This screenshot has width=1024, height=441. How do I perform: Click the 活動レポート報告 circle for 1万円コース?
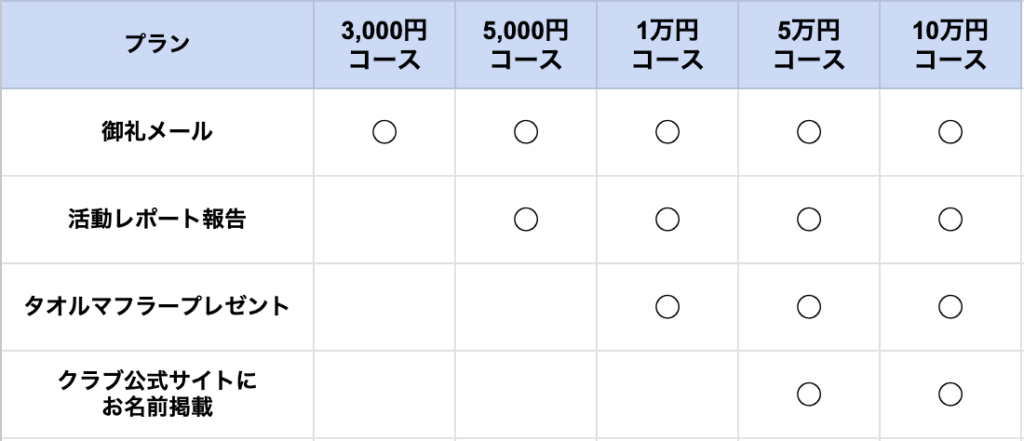tap(667, 218)
